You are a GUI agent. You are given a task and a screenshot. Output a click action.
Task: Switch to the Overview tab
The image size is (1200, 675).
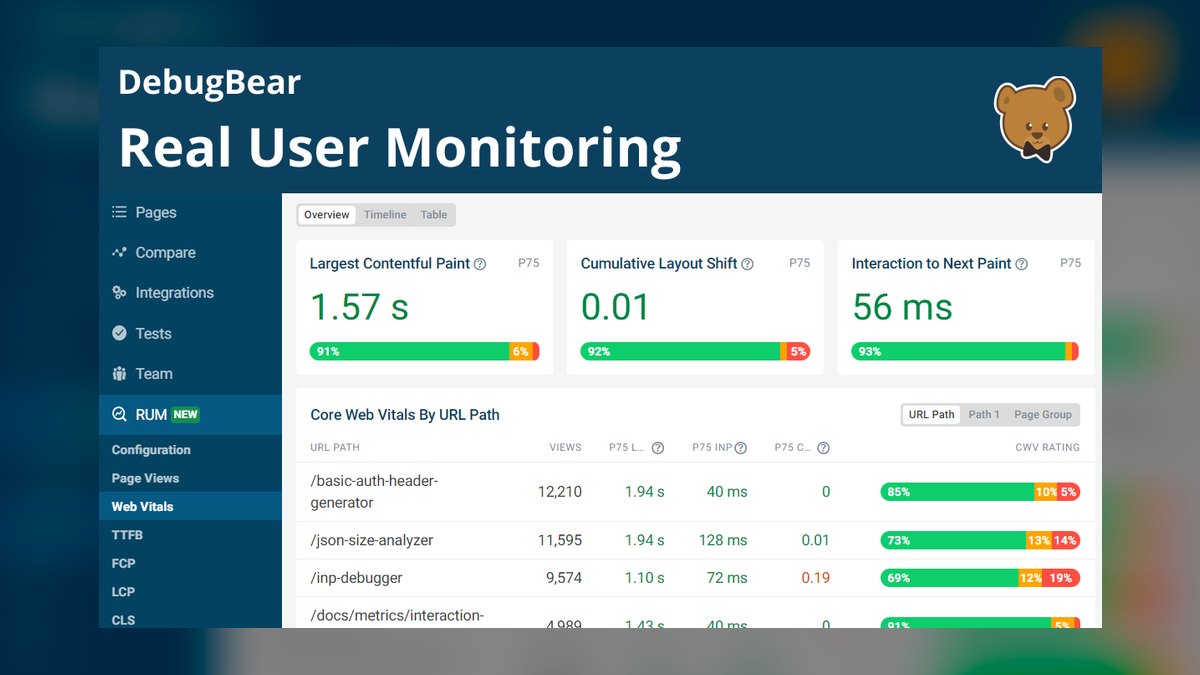click(x=327, y=215)
